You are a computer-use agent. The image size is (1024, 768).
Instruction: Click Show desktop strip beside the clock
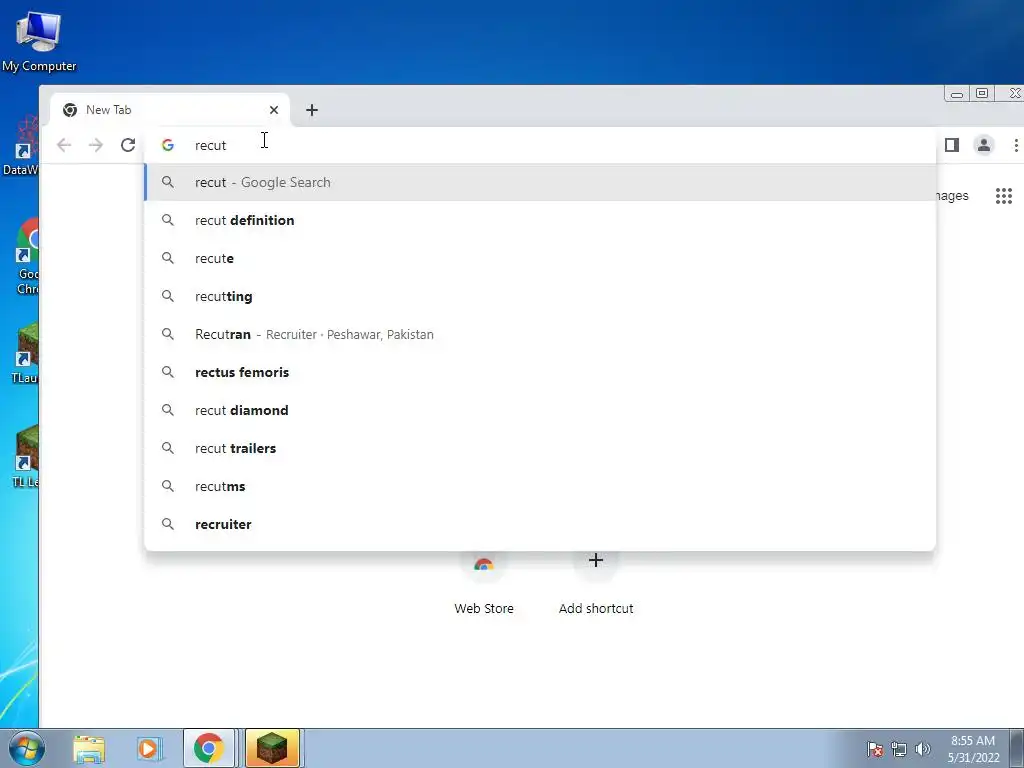click(x=1017, y=748)
